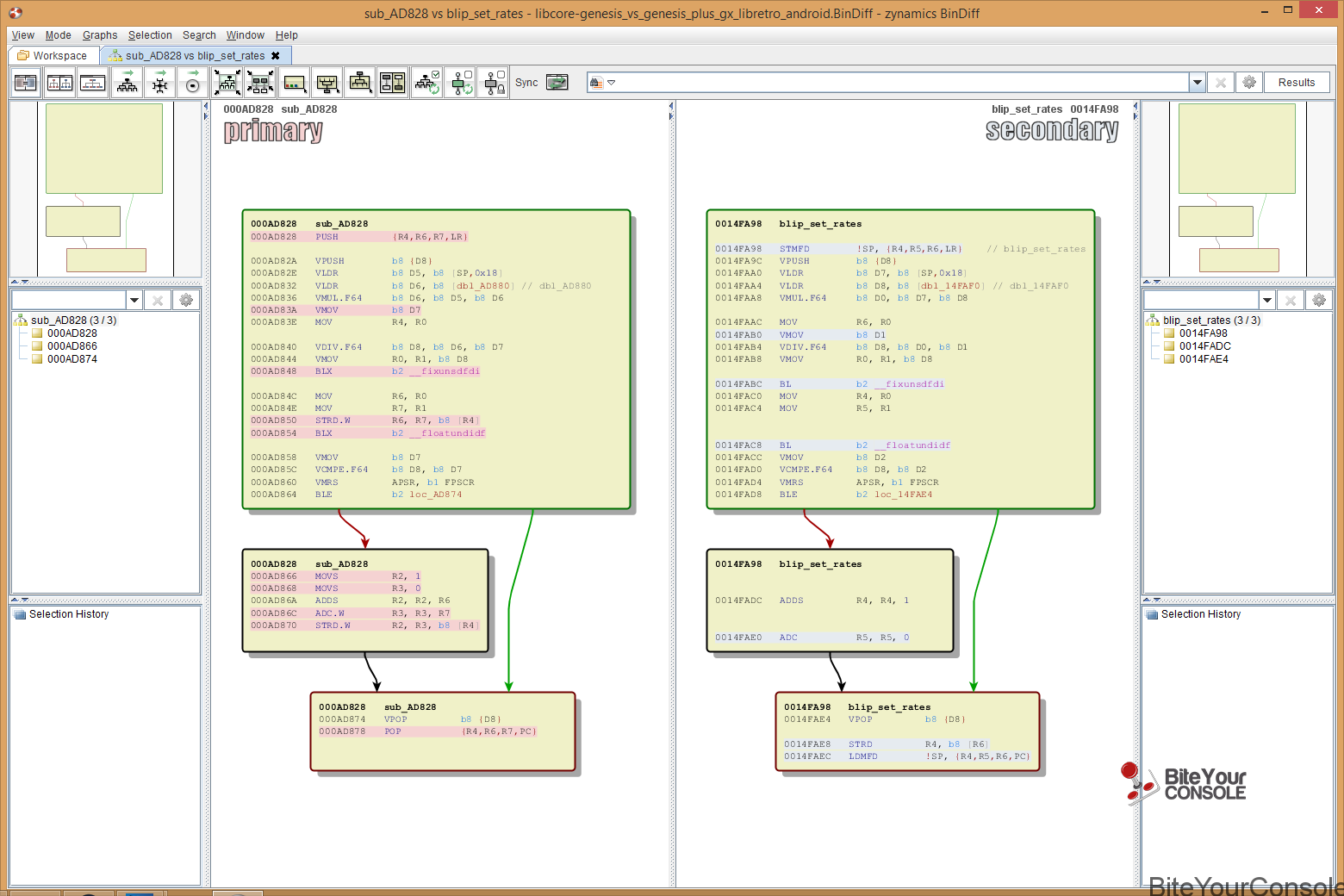Switch to split graph view mode

(x=59, y=83)
